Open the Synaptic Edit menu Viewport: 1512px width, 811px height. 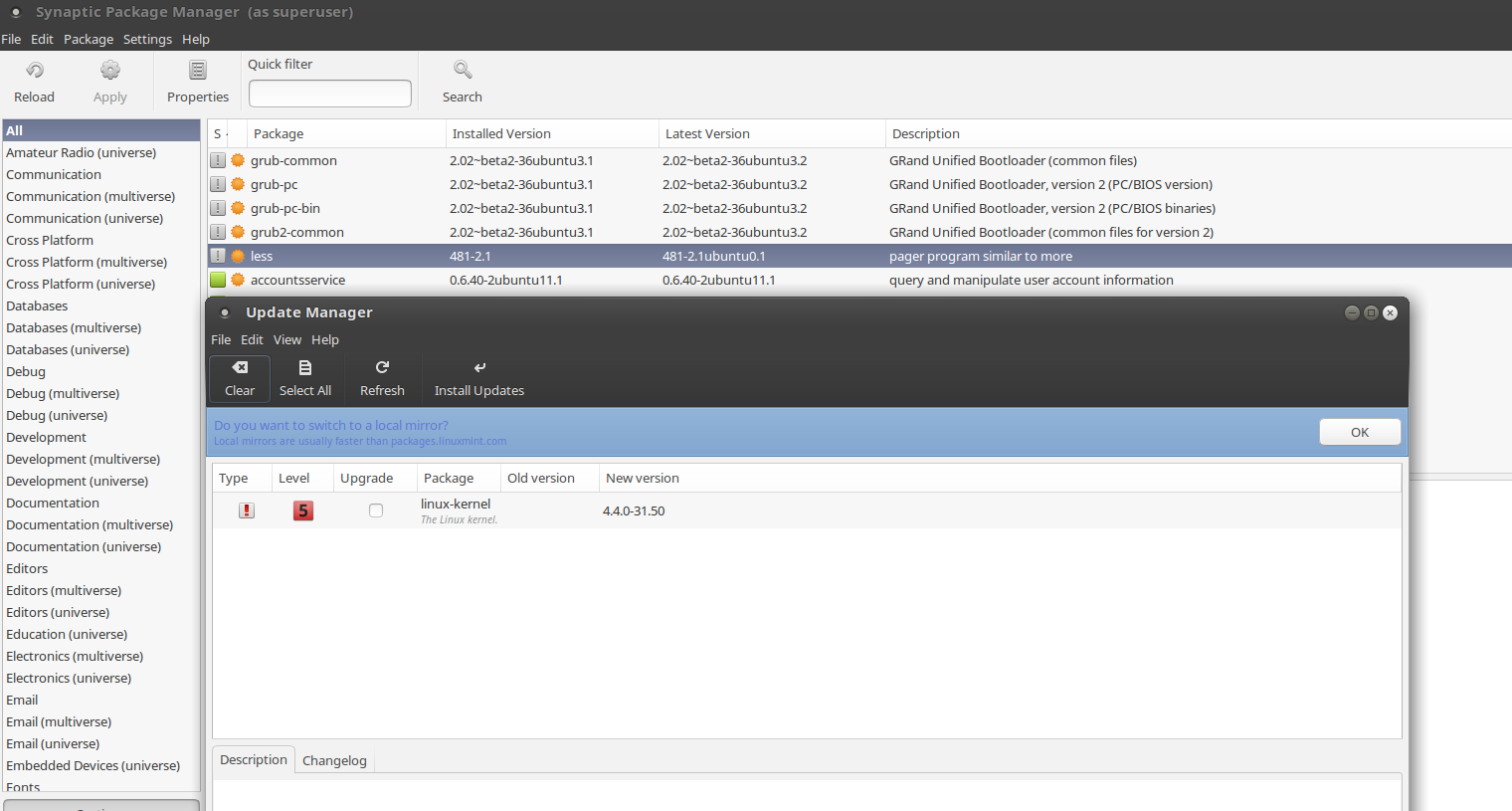[x=42, y=39]
